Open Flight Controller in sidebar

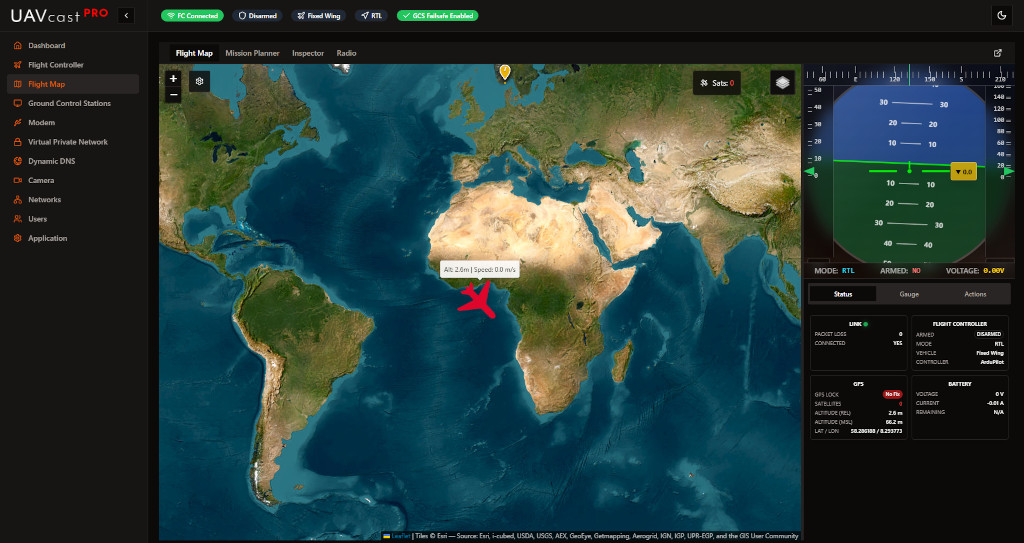click(x=56, y=65)
